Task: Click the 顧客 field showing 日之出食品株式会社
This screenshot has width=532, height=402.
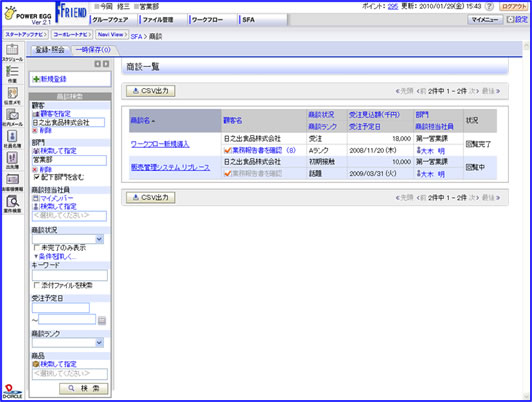Action: (69, 122)
